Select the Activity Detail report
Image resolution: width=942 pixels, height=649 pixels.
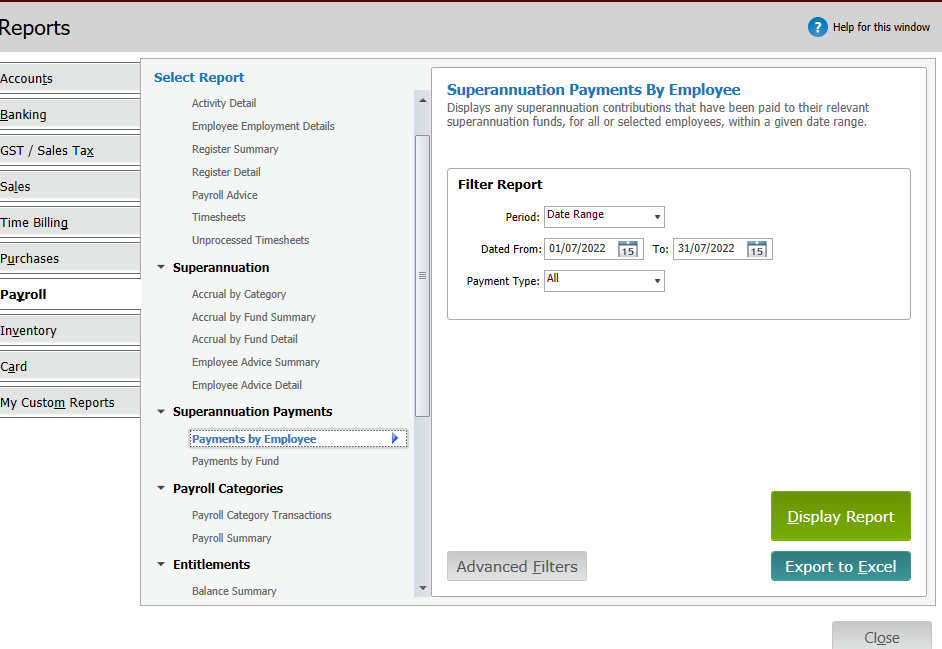[x=224, y=103]
